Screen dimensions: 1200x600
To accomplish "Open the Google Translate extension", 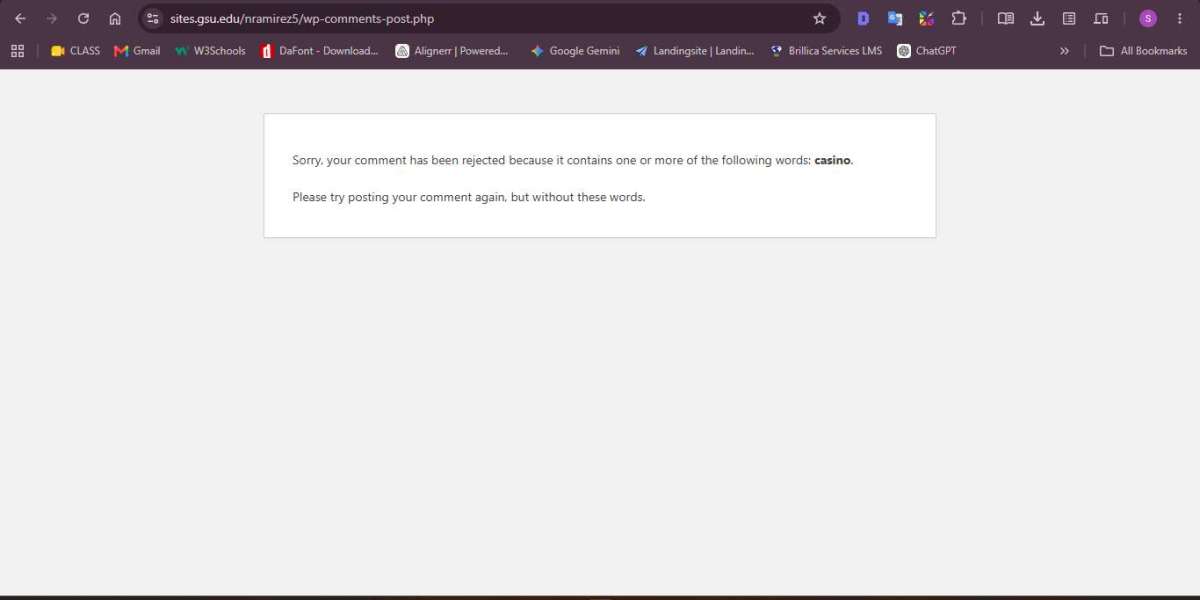I will click(x=895, y=18).
